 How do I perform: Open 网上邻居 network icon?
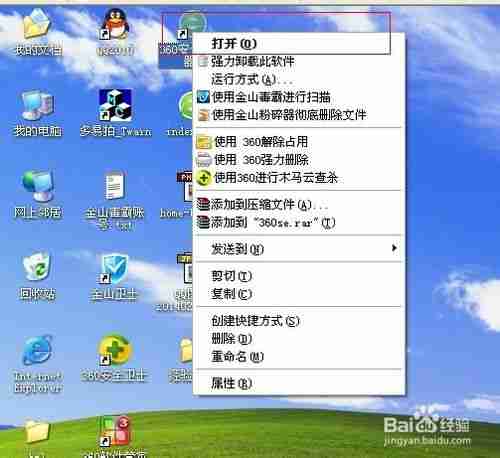coord(37,186)
